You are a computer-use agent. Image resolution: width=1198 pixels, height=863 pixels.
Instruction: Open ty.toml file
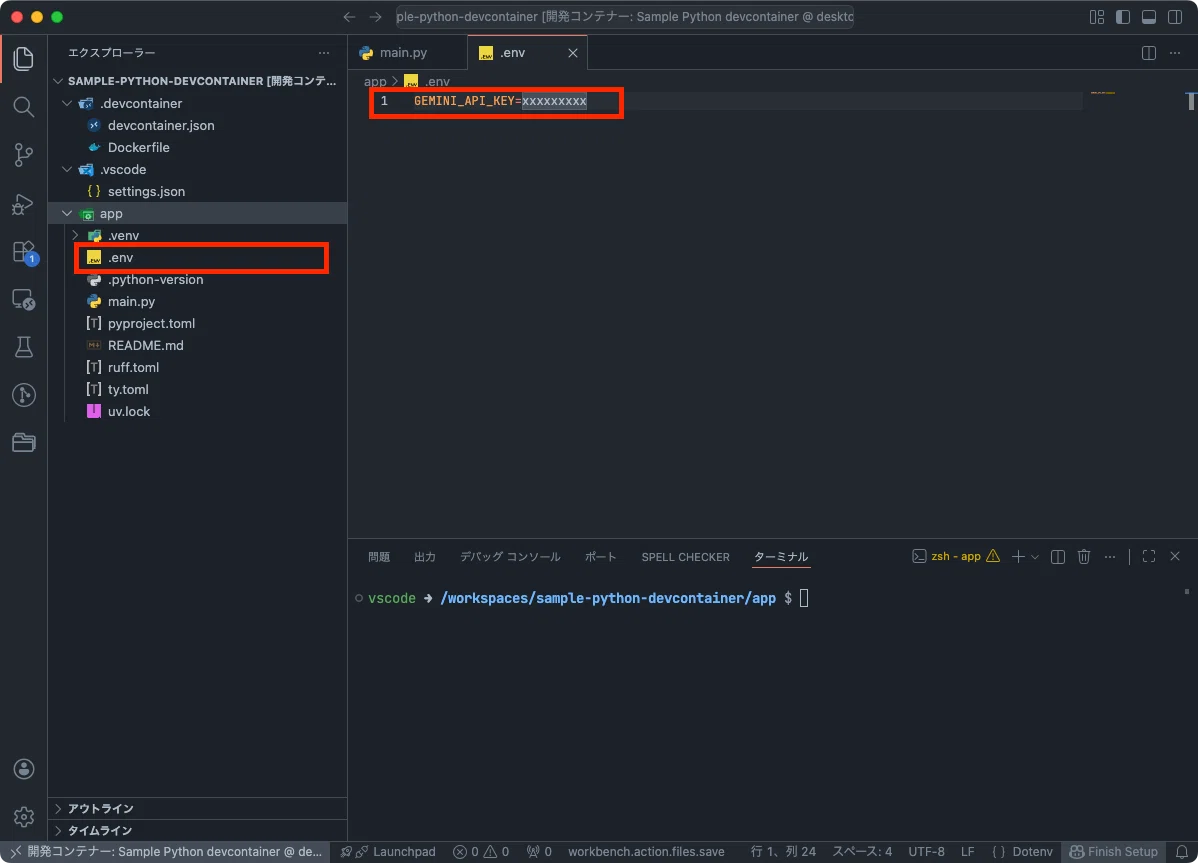tap(128, 389)
